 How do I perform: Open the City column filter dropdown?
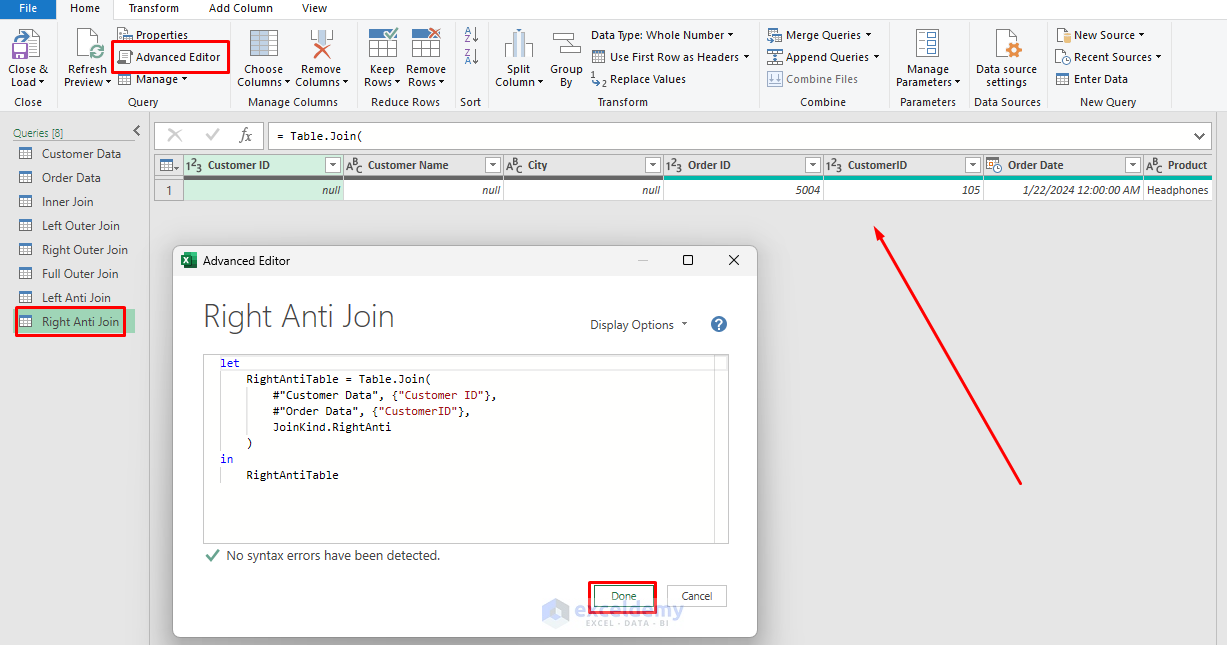coord(652,165)
